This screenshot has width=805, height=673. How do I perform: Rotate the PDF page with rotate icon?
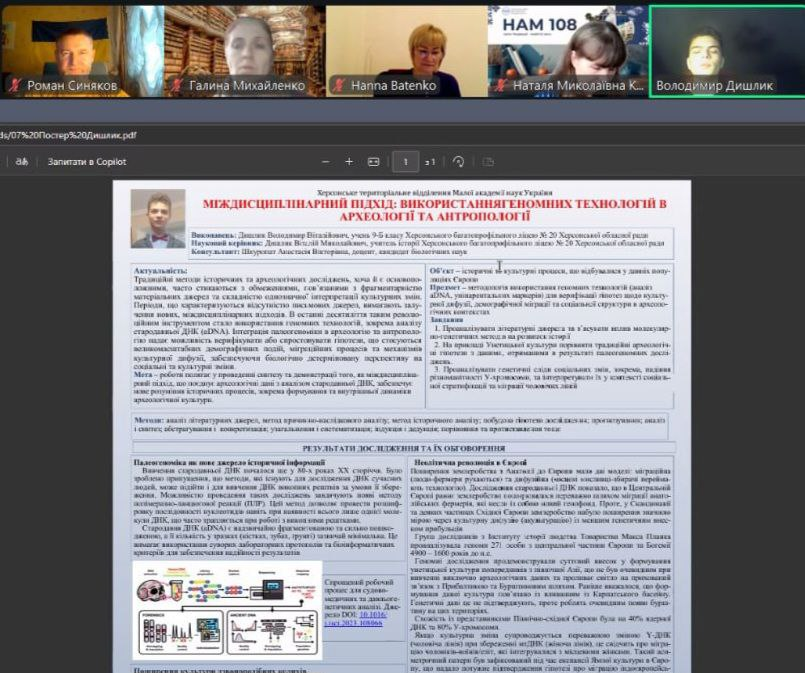(x=459, y=161)
